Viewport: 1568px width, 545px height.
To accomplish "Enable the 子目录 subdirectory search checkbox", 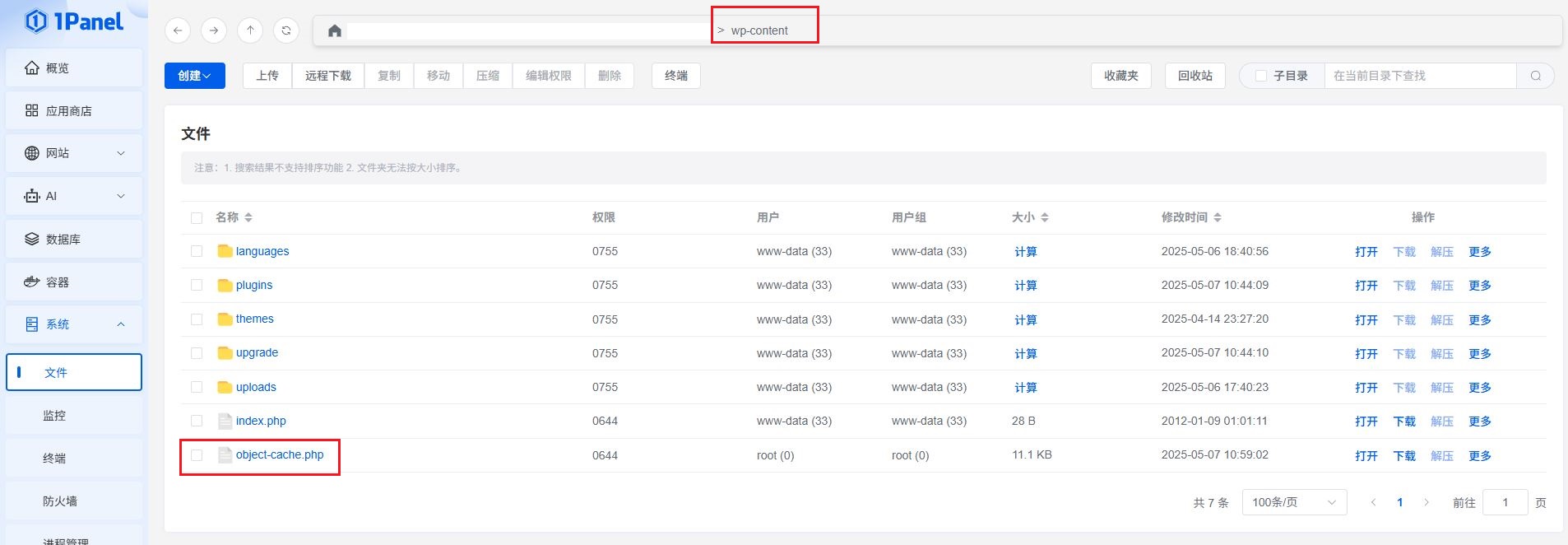I will tap(1260, 76).
